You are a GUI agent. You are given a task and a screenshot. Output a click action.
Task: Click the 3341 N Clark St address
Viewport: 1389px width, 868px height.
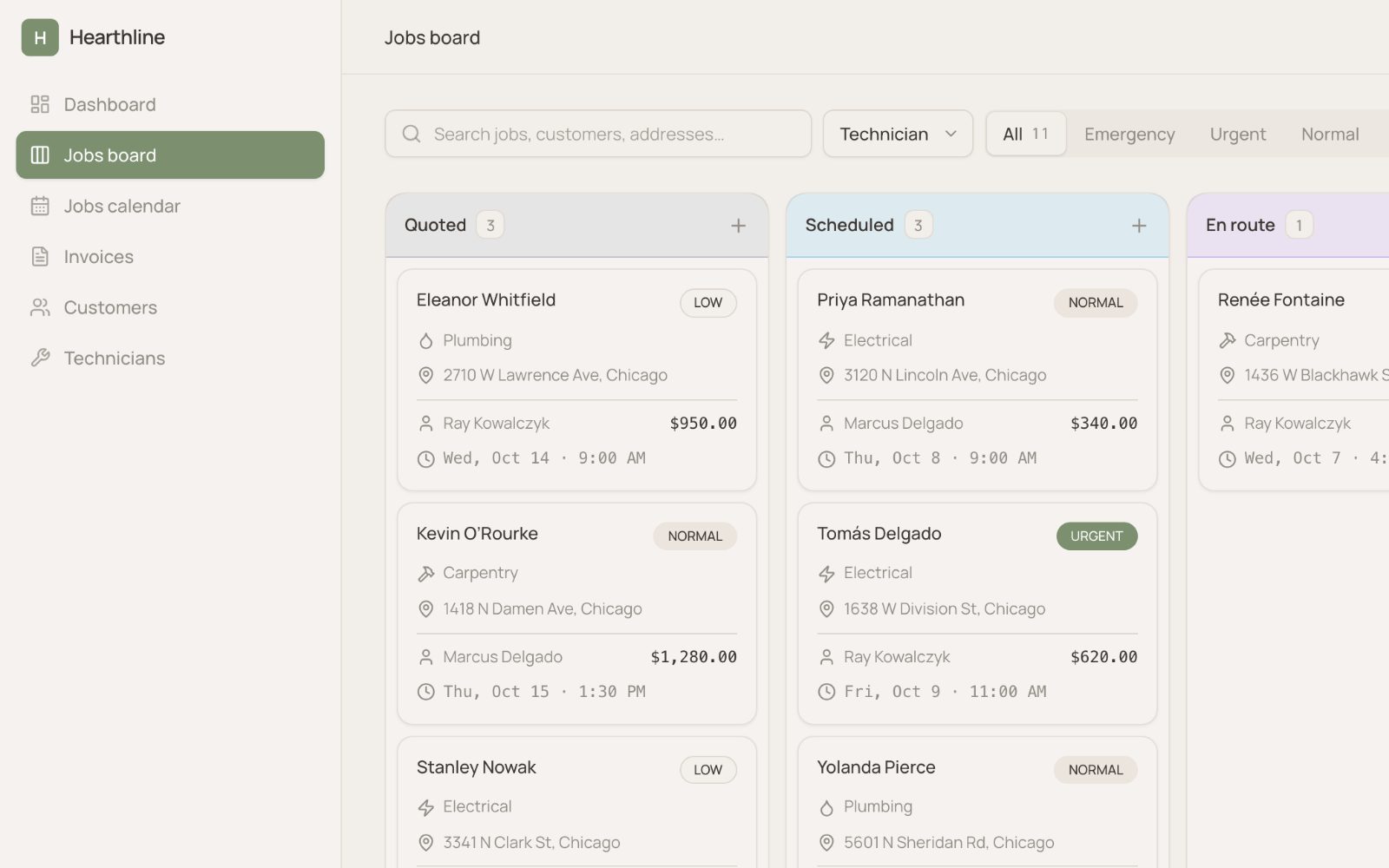click(x=531, y=843)
